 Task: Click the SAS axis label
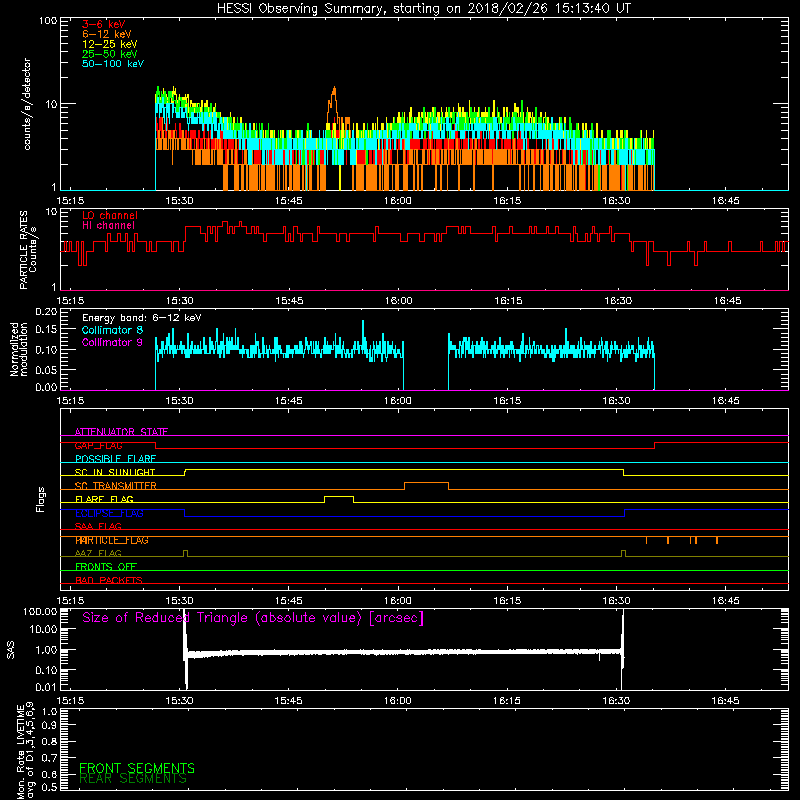pos(11,650)
